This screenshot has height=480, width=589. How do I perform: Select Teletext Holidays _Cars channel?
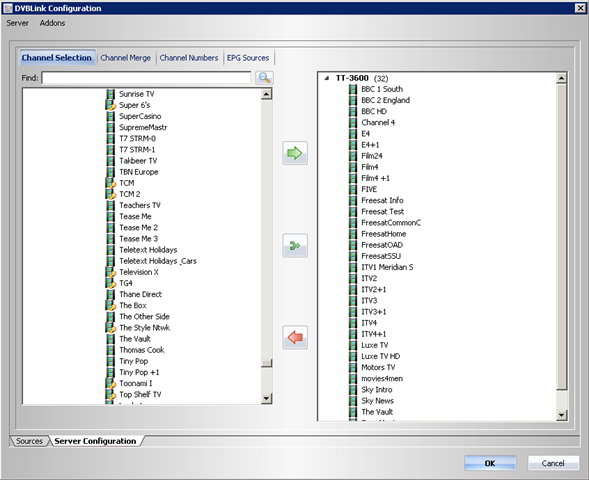pos(158,261)
